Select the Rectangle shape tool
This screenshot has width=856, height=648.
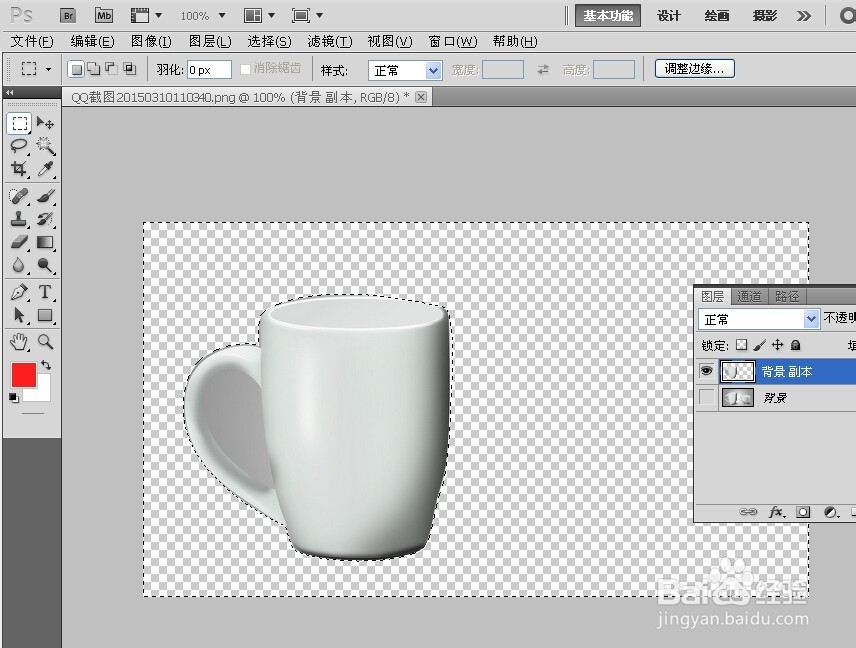click(45, 315)
